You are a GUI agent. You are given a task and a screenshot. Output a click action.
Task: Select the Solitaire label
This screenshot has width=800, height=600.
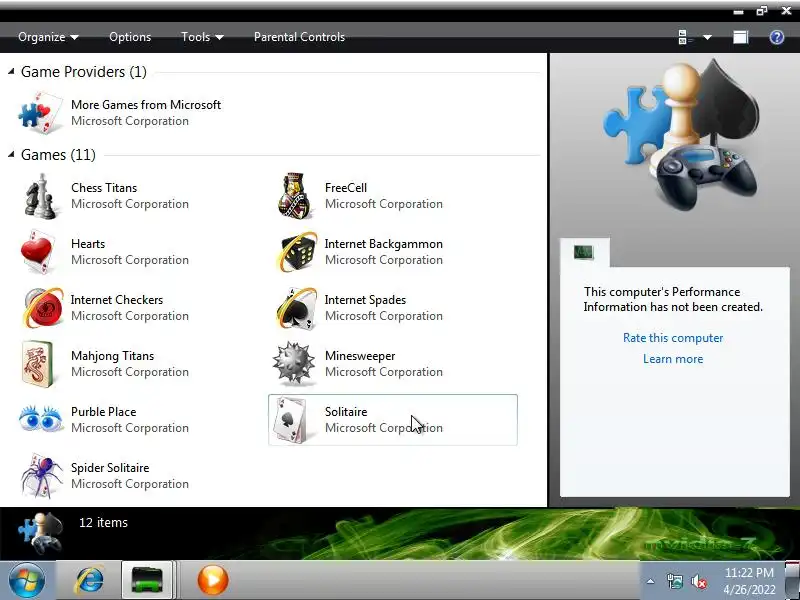[346, 412]
